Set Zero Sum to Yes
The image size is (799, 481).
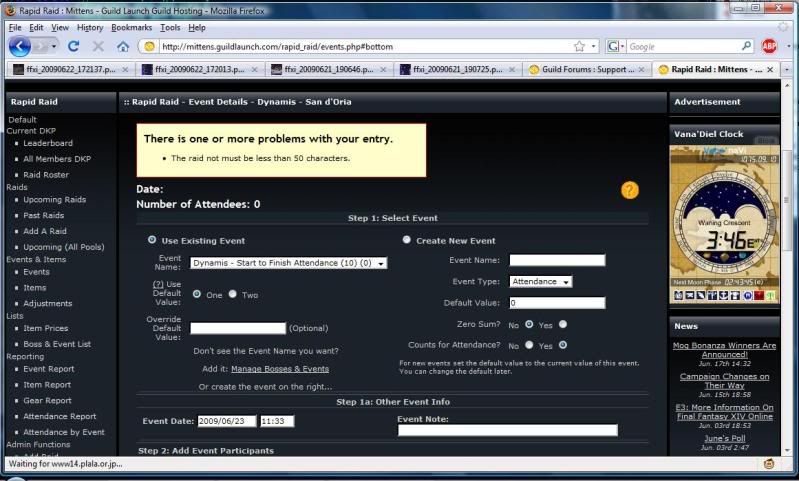(x=563, y=324)
